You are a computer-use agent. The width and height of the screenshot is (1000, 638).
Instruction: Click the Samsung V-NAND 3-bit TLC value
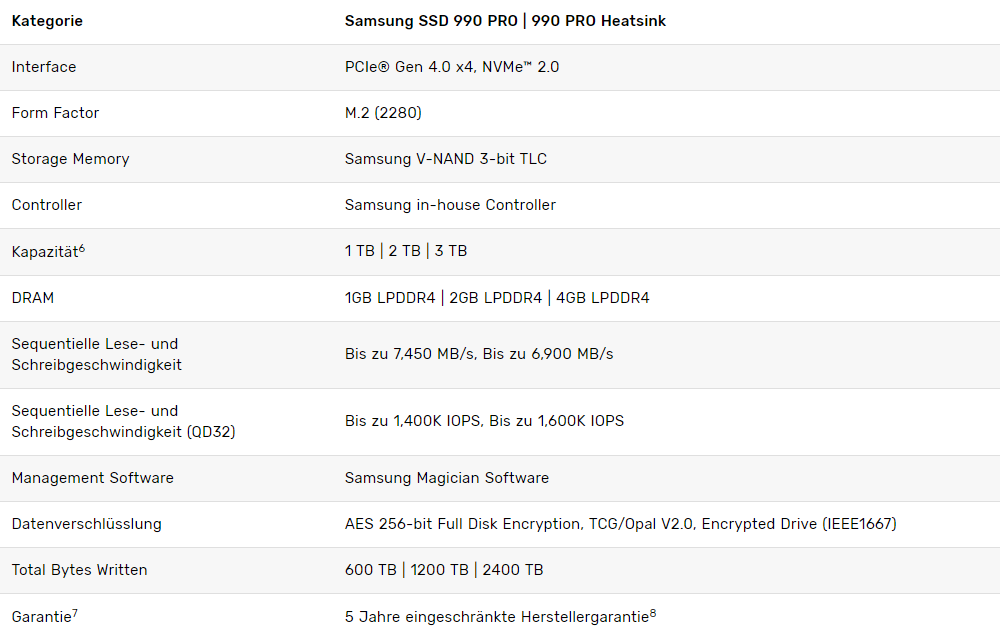[446, 159]
